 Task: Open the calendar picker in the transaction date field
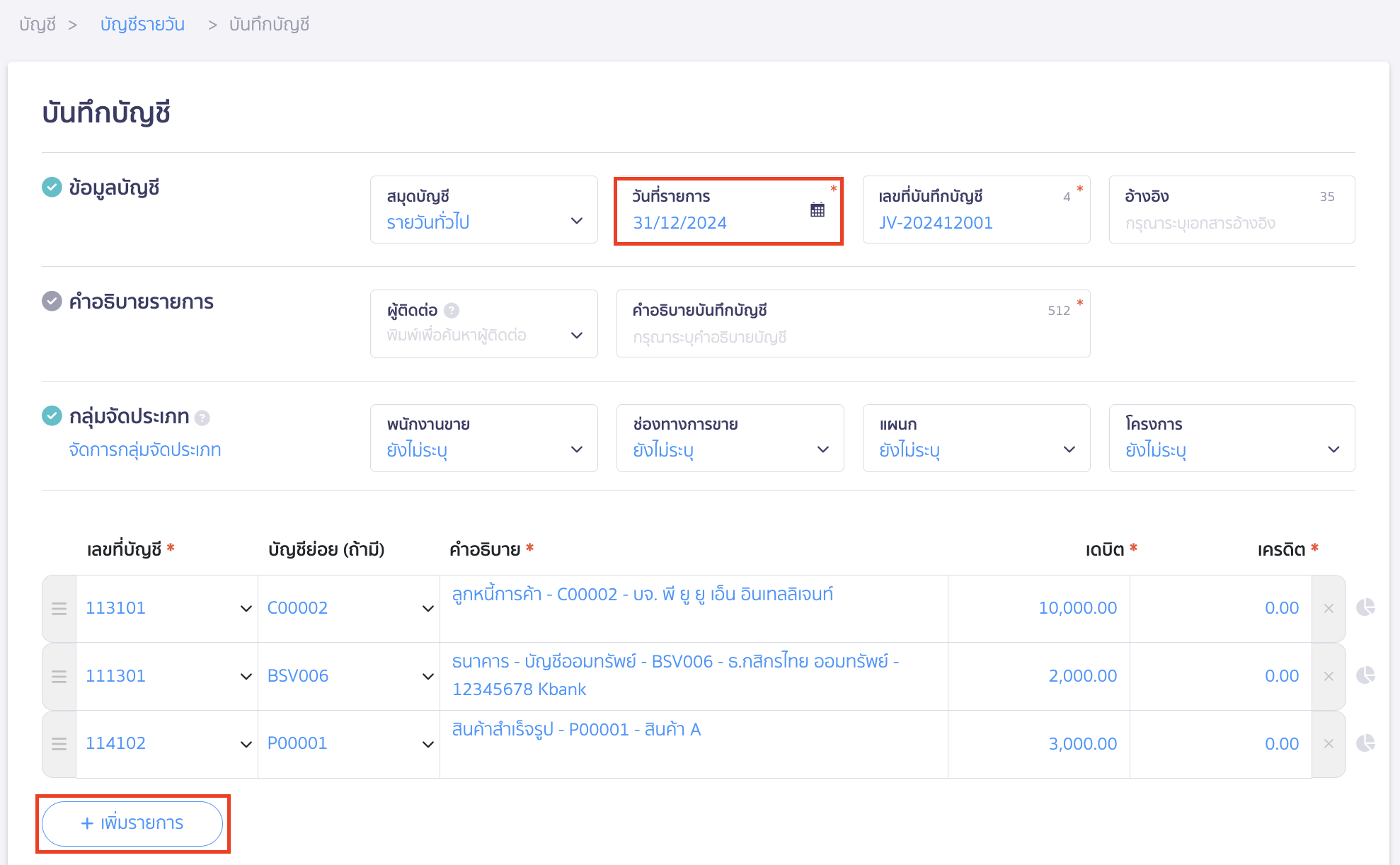[817, 210]
